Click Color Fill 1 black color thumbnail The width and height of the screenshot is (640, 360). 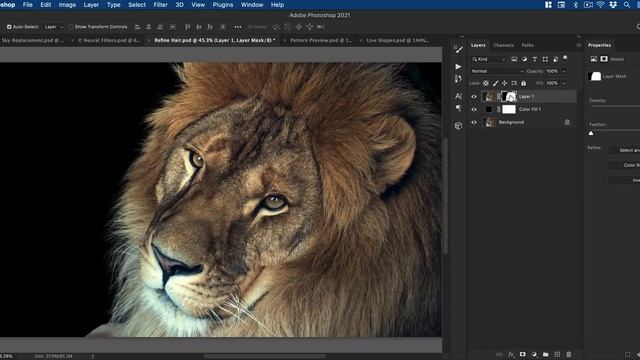[489, 109]
